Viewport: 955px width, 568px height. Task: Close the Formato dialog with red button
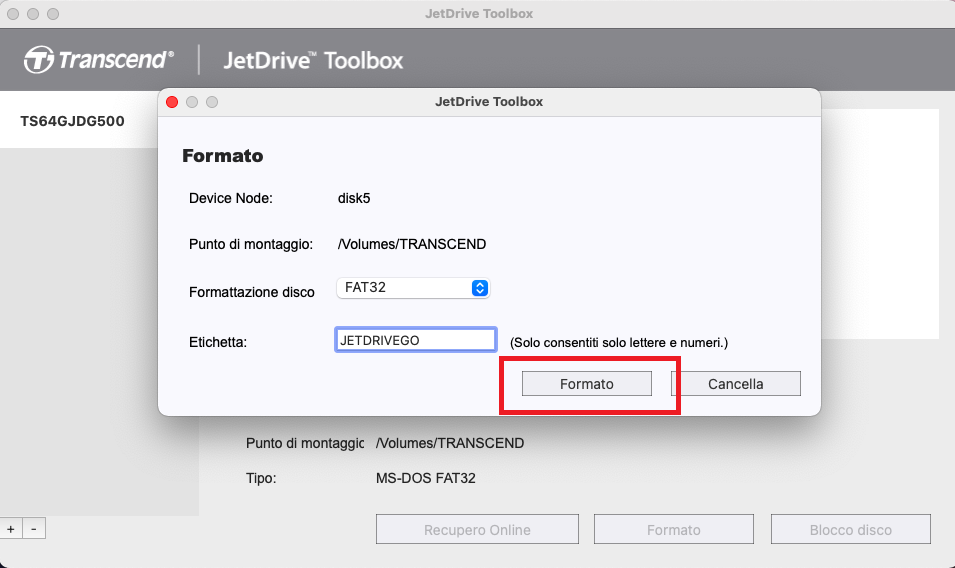coord(172,102)
